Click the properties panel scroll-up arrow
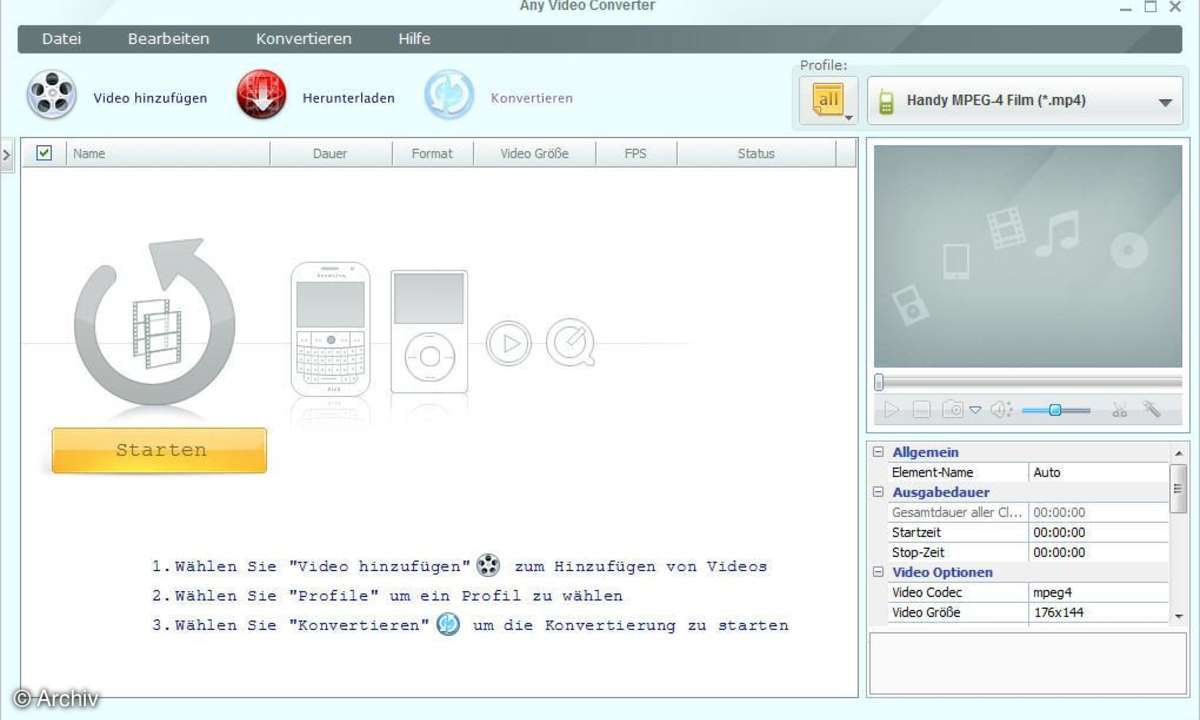 click(x=1179, y=452)
